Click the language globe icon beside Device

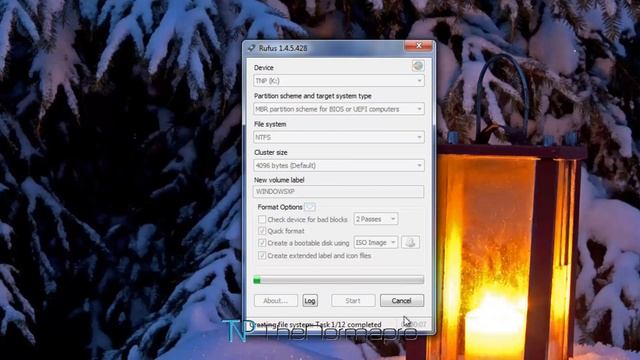(417, 66)
